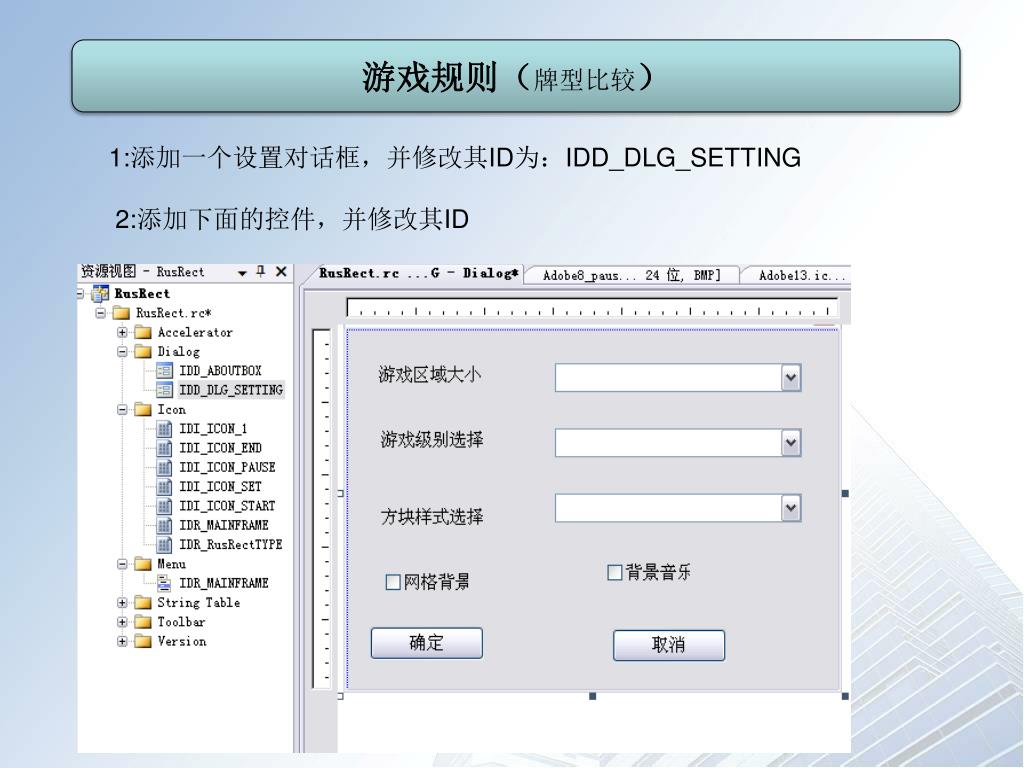This screenshot has height=768, width=1024.
Task: Select IDI_ICON_END tree item
Action: 220,448
